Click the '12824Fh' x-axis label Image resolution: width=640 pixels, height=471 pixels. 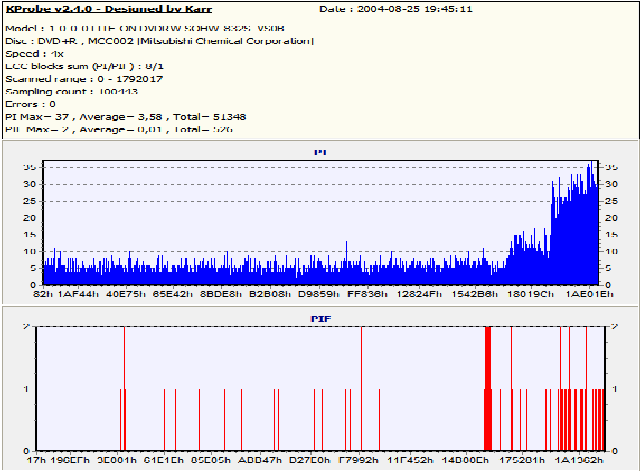coord(419,294)
